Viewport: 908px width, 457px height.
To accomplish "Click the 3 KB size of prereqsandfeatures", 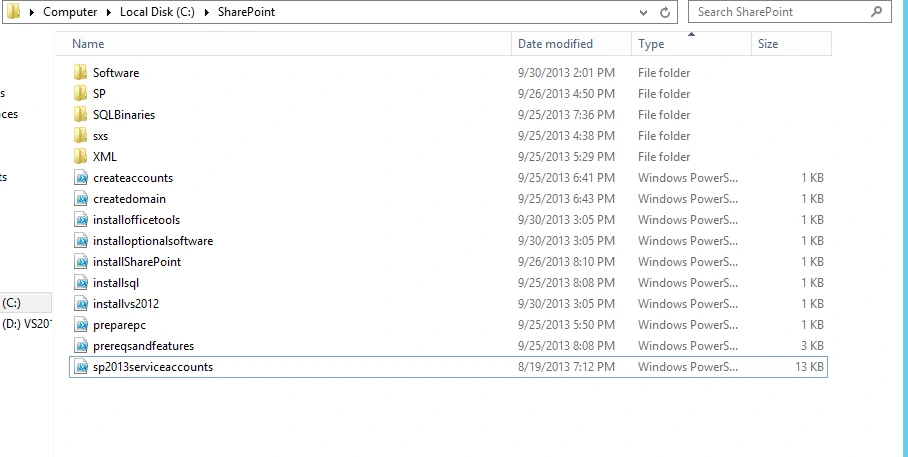I will point(812,346).
